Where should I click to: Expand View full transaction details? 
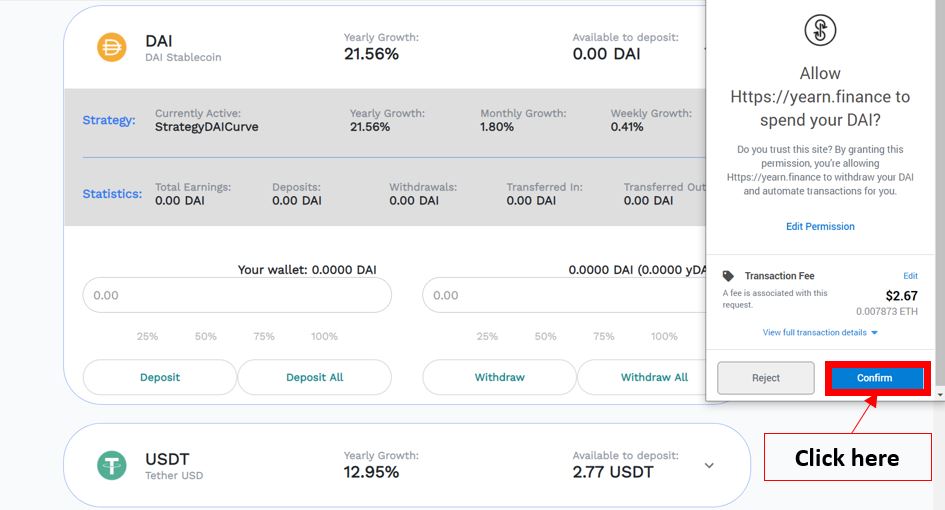coord(820,332)
